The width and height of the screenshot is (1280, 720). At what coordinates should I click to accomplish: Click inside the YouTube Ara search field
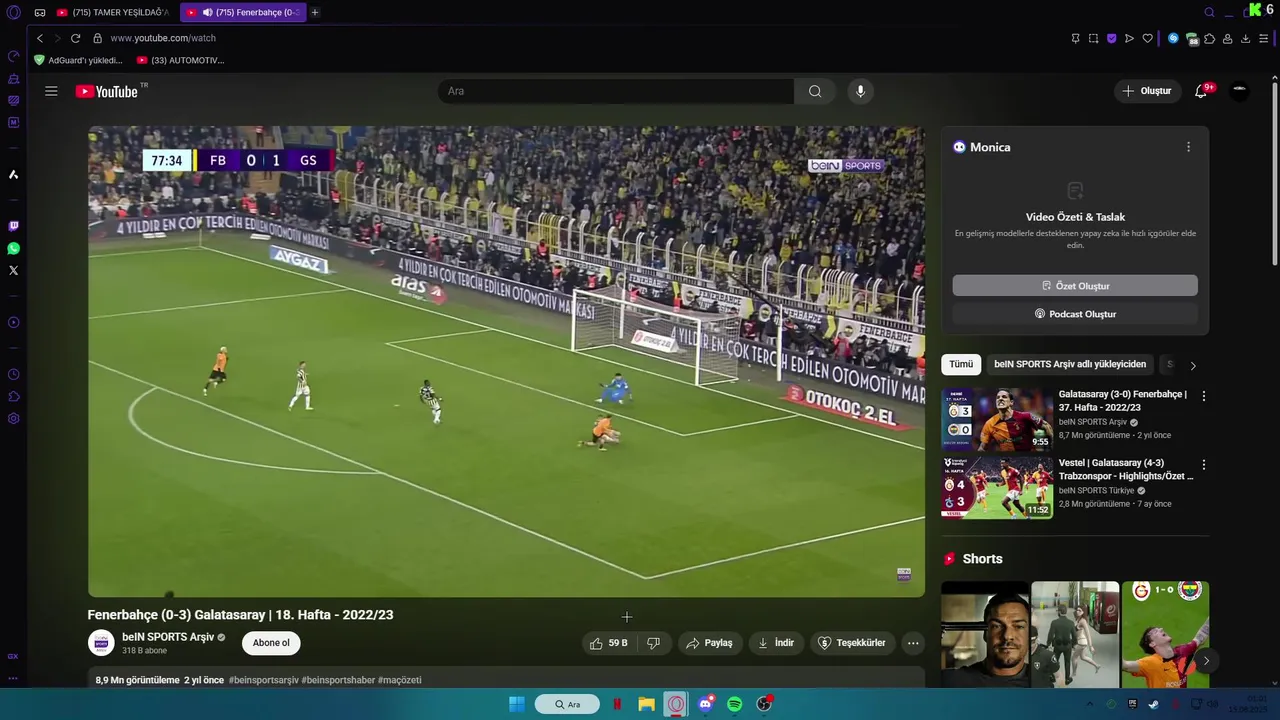[616, 91]
